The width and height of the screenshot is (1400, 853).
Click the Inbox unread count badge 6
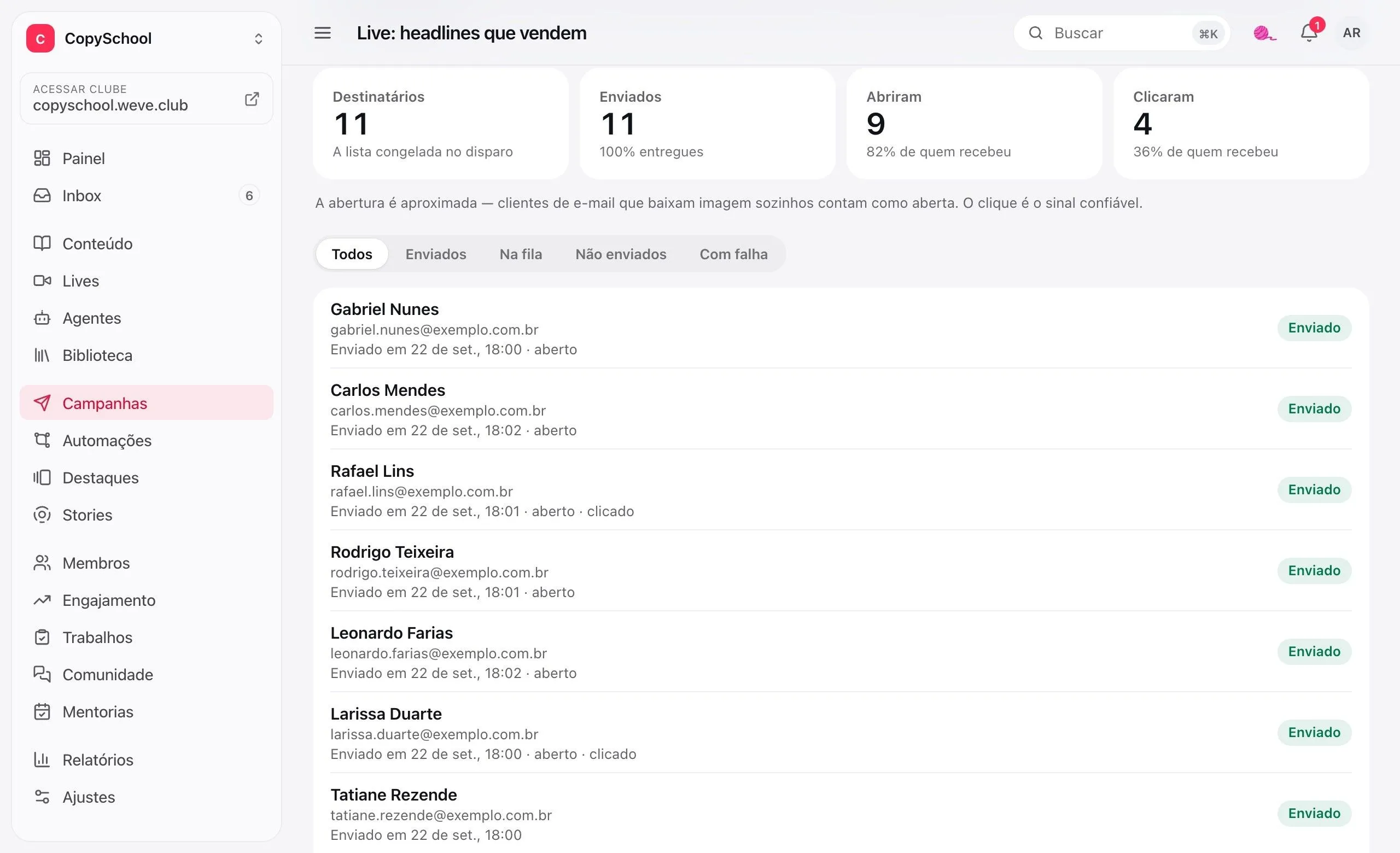point(249,195)
